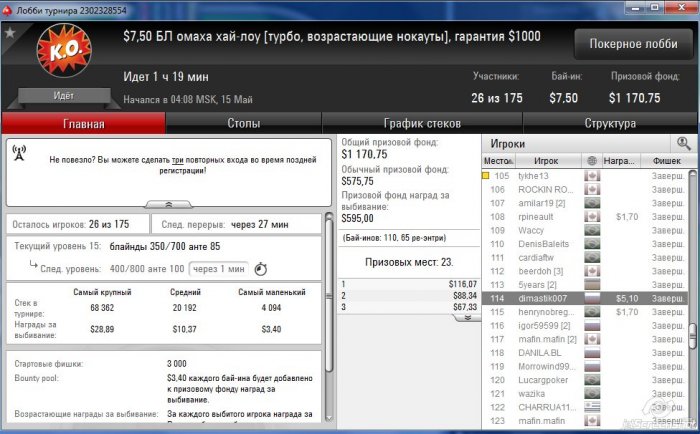700x434 pixels.
Task: Click the Игроки panel header
Action: point(508,144)
